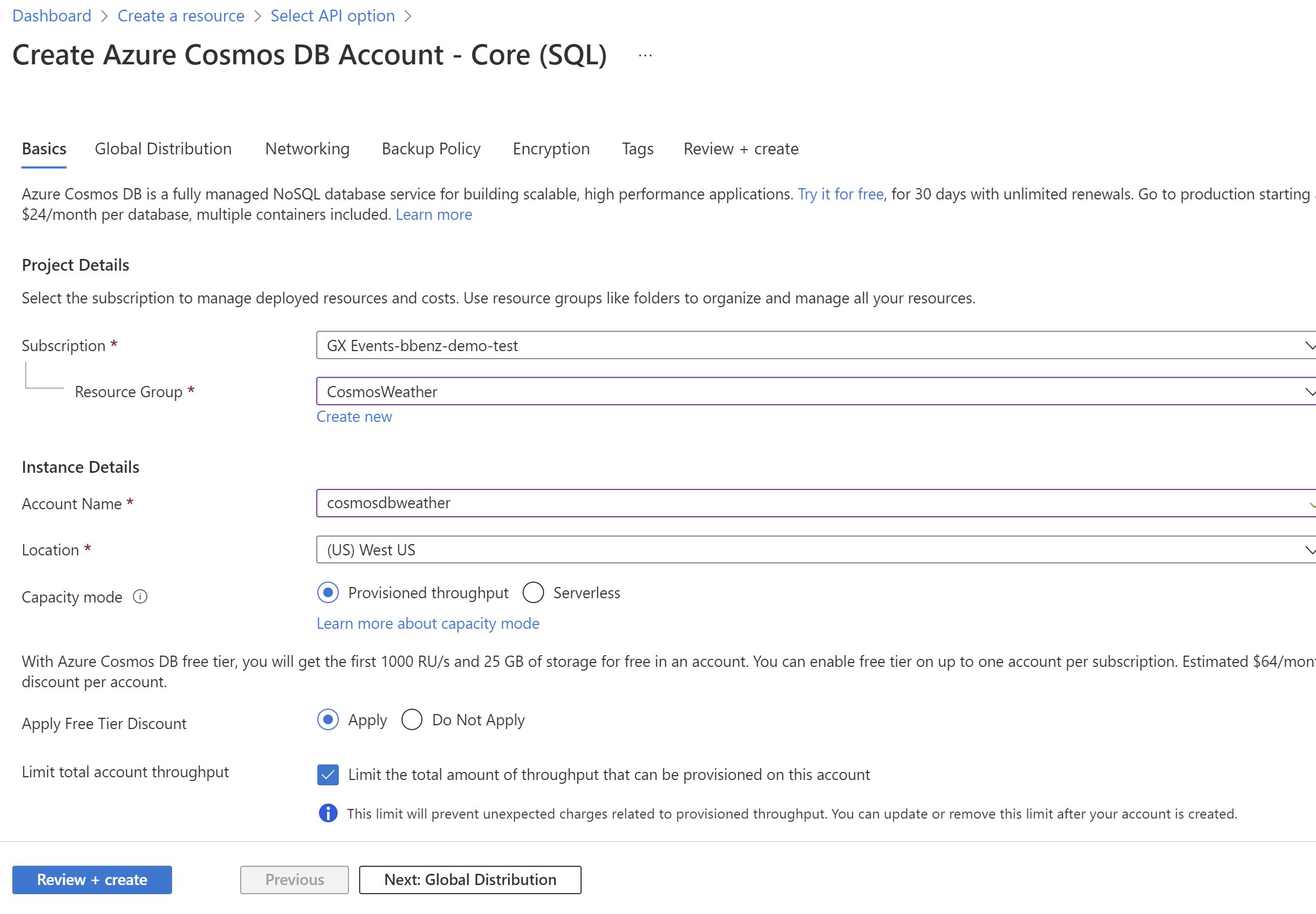Viewport: 1316px width, 914px height.
Task: Open the Resource Group dropdown
Action: [x=816, y=392]
